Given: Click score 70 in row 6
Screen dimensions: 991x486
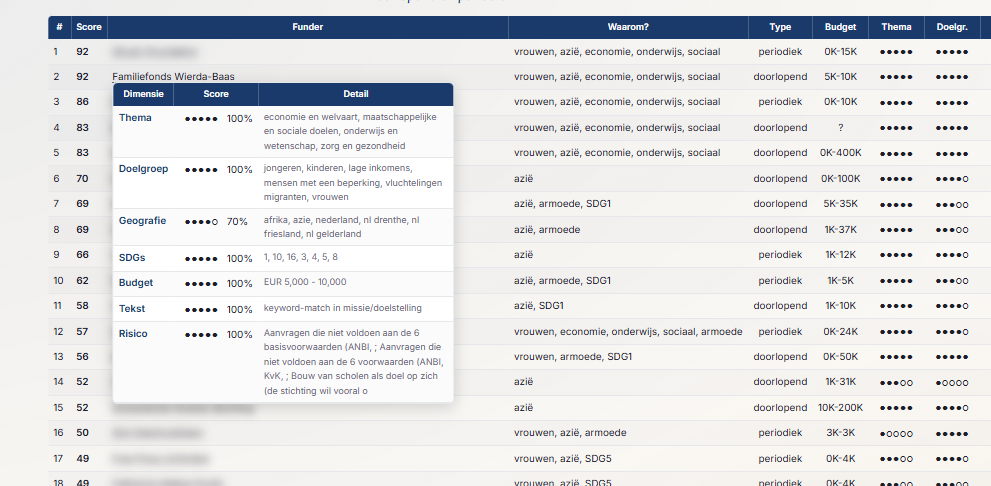Looking at the screenshot, I should 82,179.
